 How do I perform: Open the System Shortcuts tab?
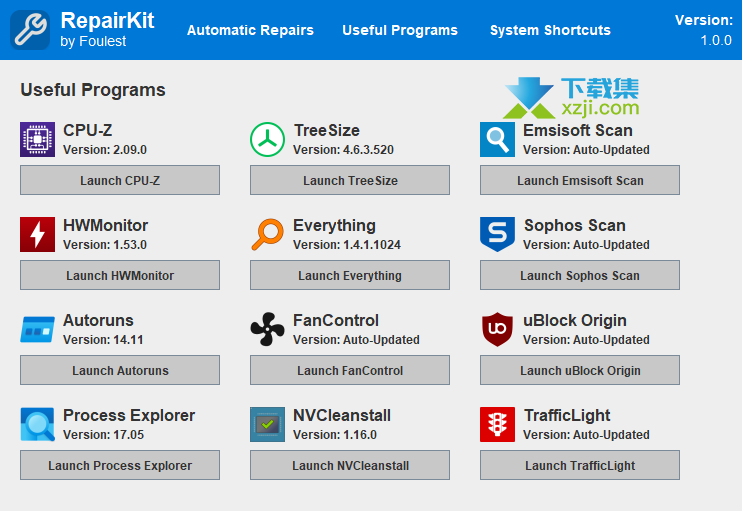[x=550, y=30]
